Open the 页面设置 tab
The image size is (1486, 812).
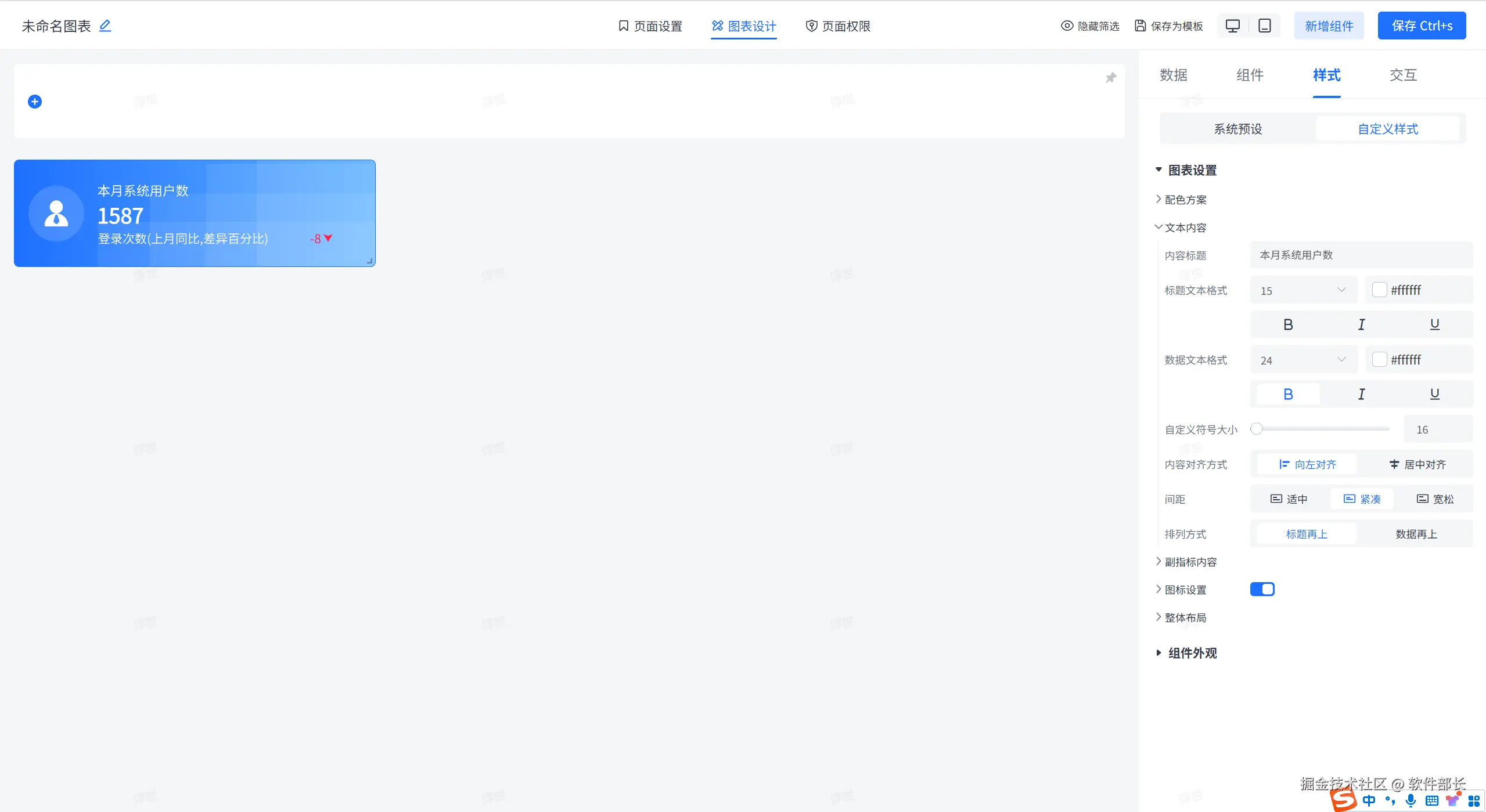pyautogui.click(x=650, y=26)
